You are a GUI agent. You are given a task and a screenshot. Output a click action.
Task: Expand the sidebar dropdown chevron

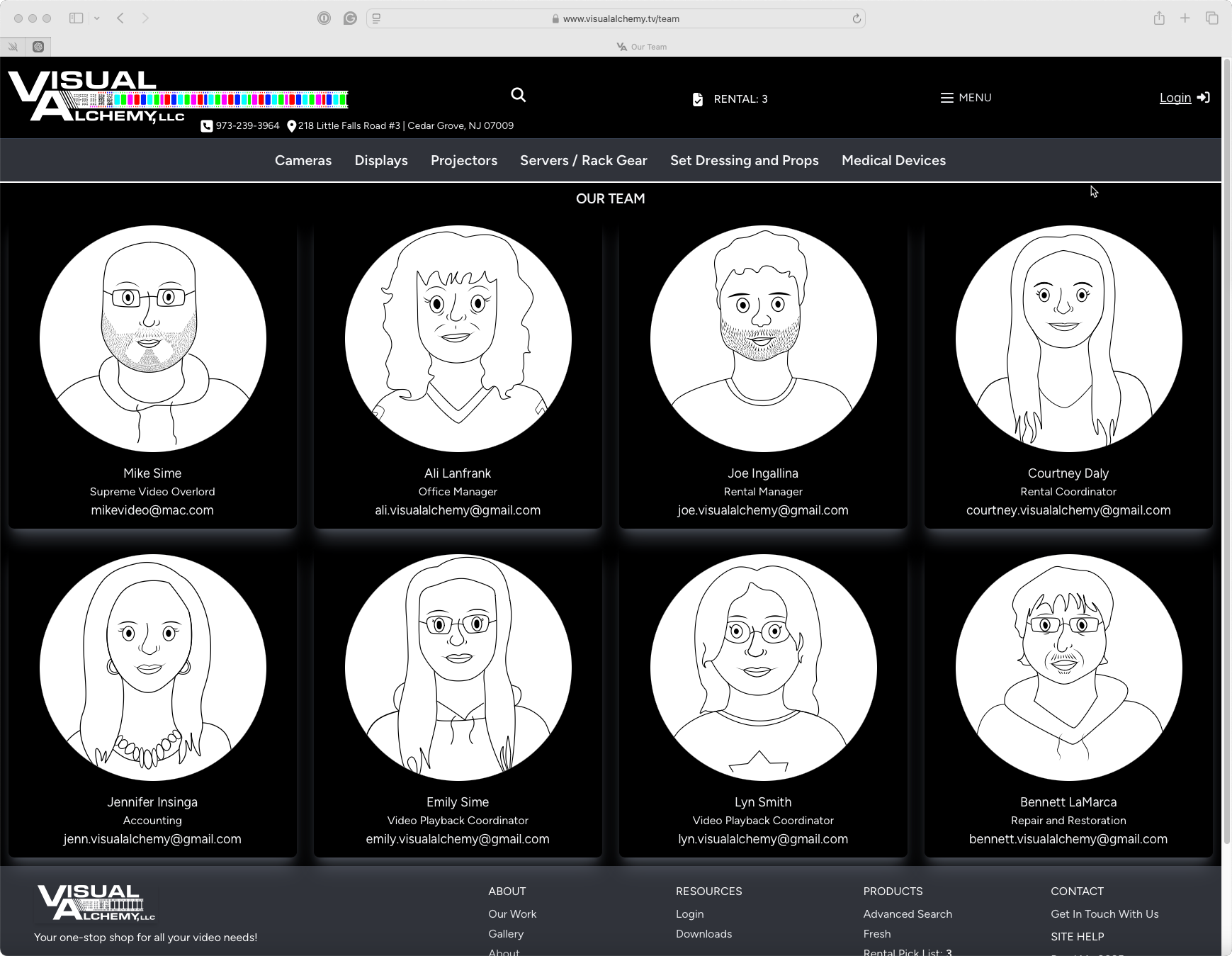(x=97, y=18)
